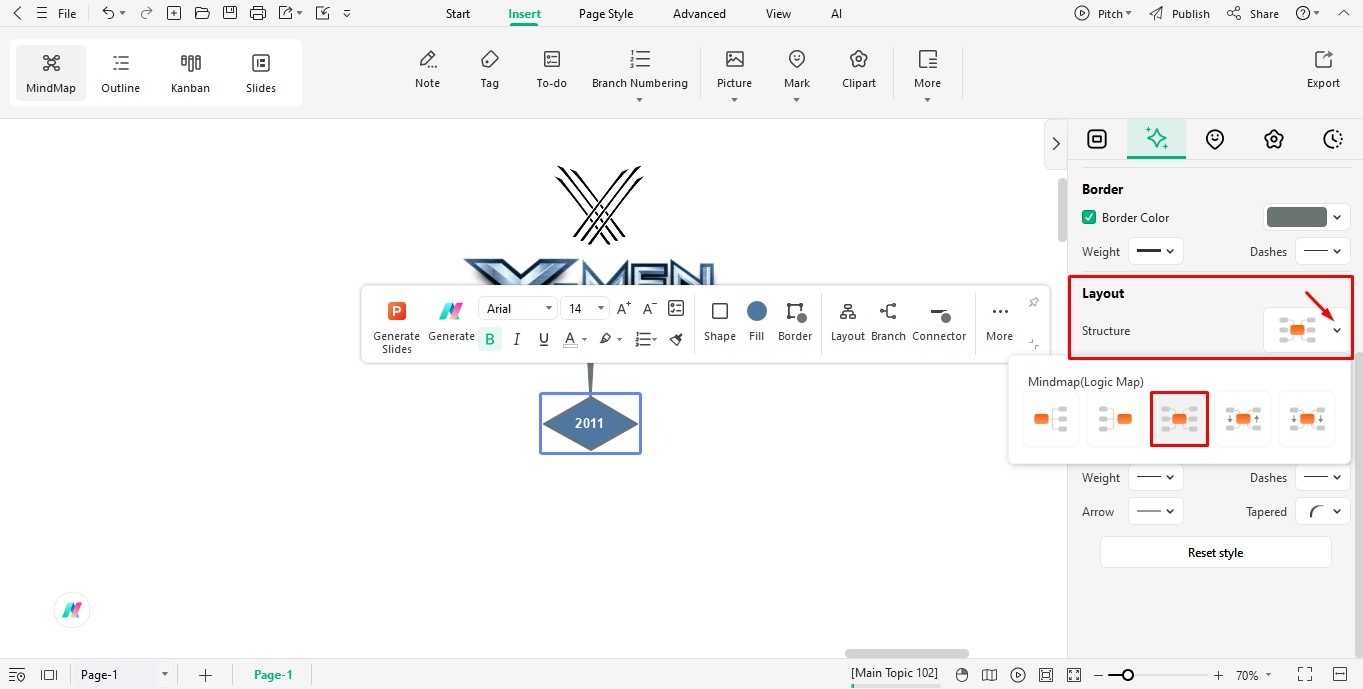Open the Border Weight dropdown
The image size is (1363, 689).
1156,251
